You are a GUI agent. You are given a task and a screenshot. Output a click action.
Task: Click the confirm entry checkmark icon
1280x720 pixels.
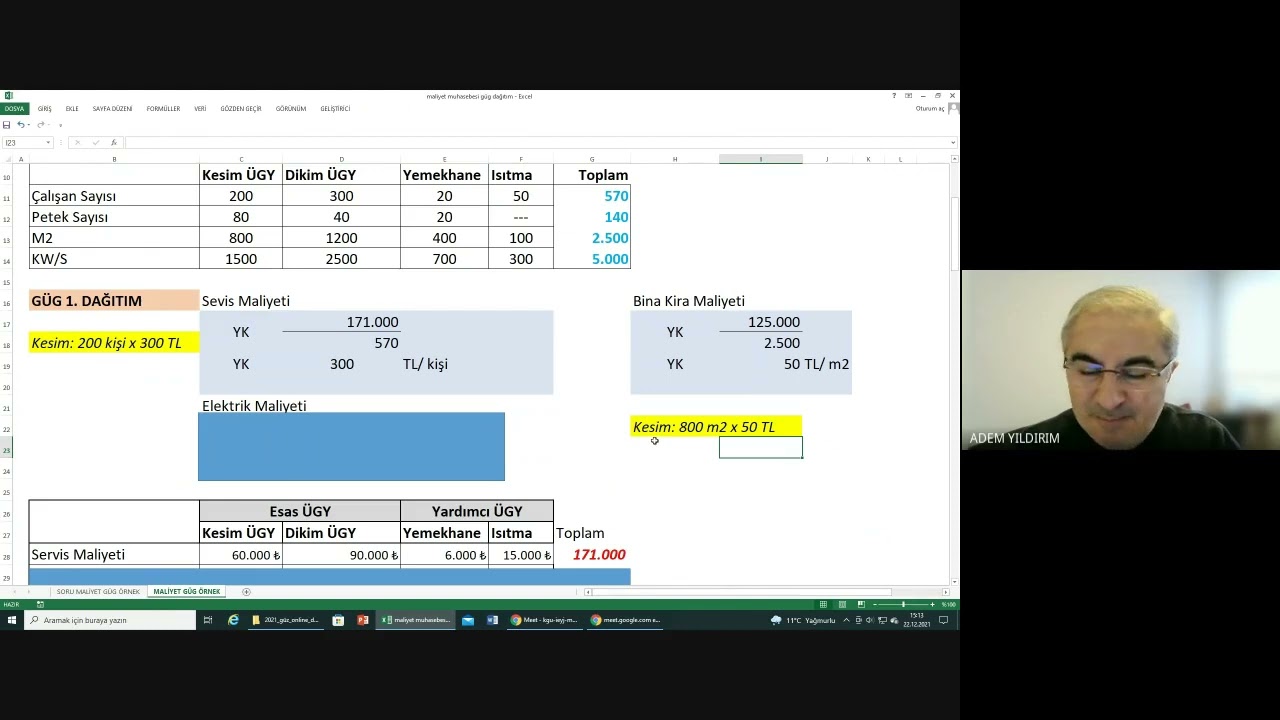coord(96,143)
